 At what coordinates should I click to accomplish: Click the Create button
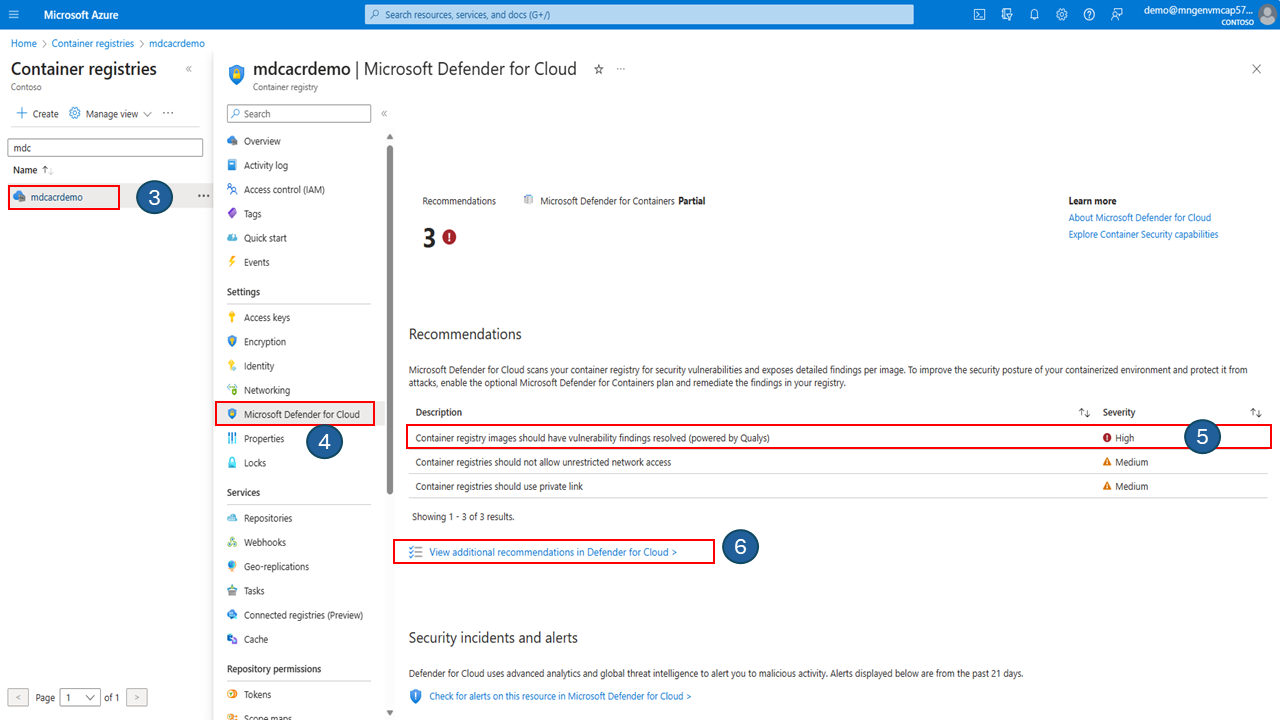point(37,114)
